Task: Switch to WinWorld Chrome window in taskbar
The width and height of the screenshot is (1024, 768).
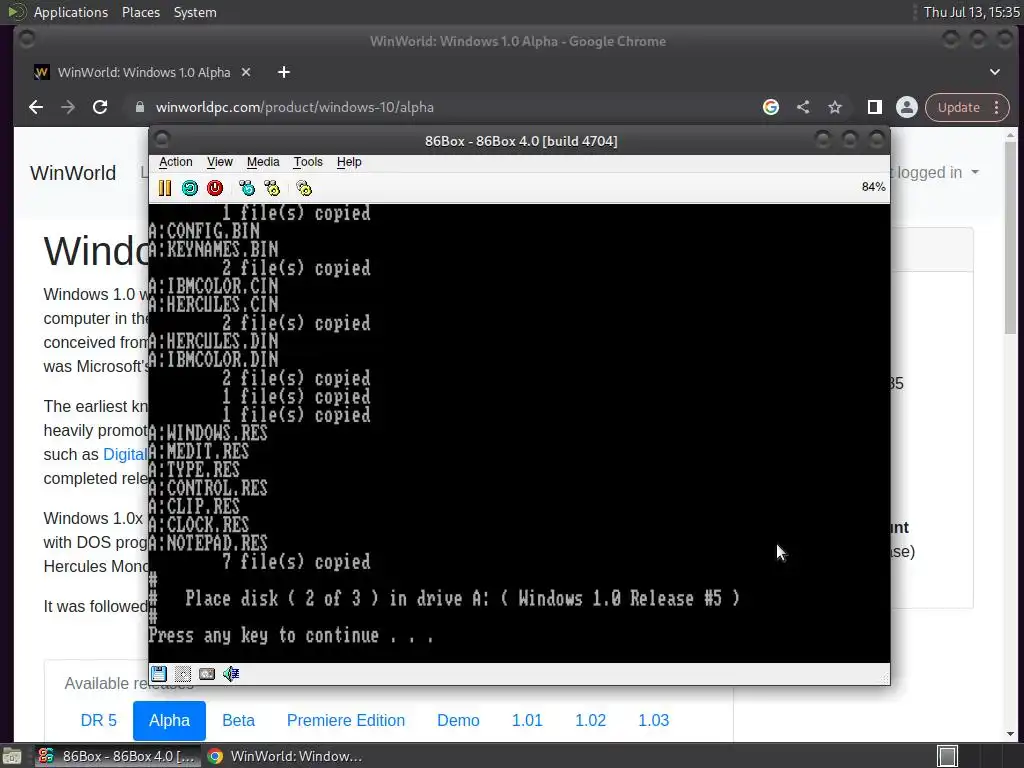Action: tap(285, 756)
